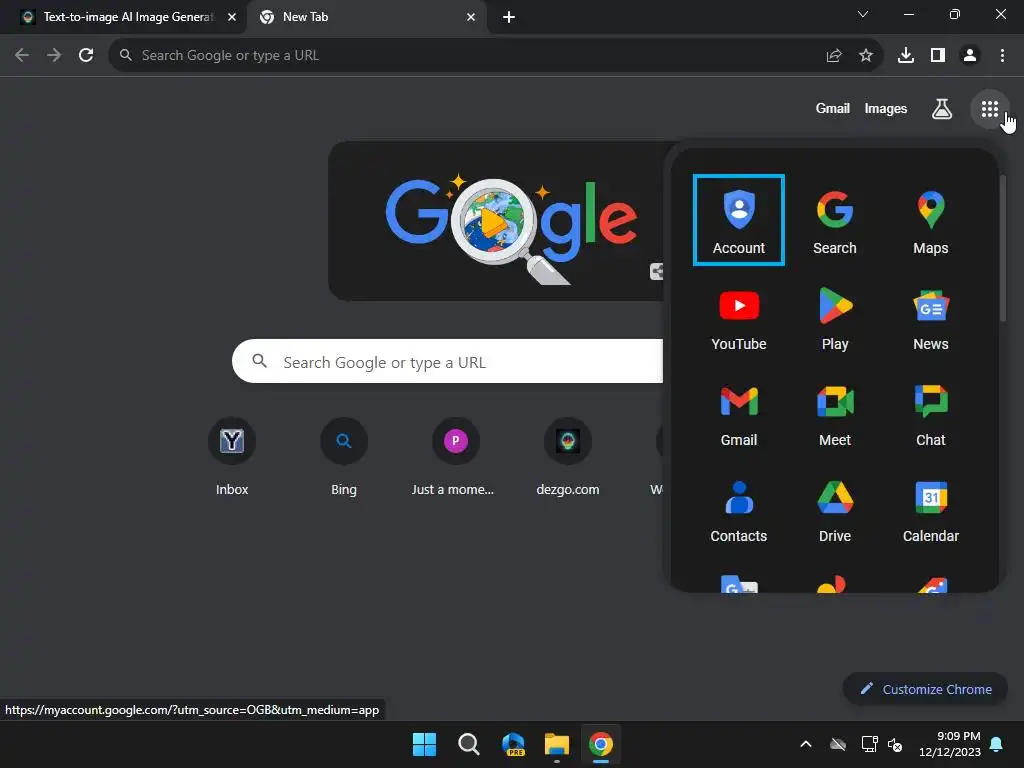This screenshot has width=1024, height=768.
Task: Click the OneDrive cloud tray icon
Action: pyautogui.click(x=838, y=744)
